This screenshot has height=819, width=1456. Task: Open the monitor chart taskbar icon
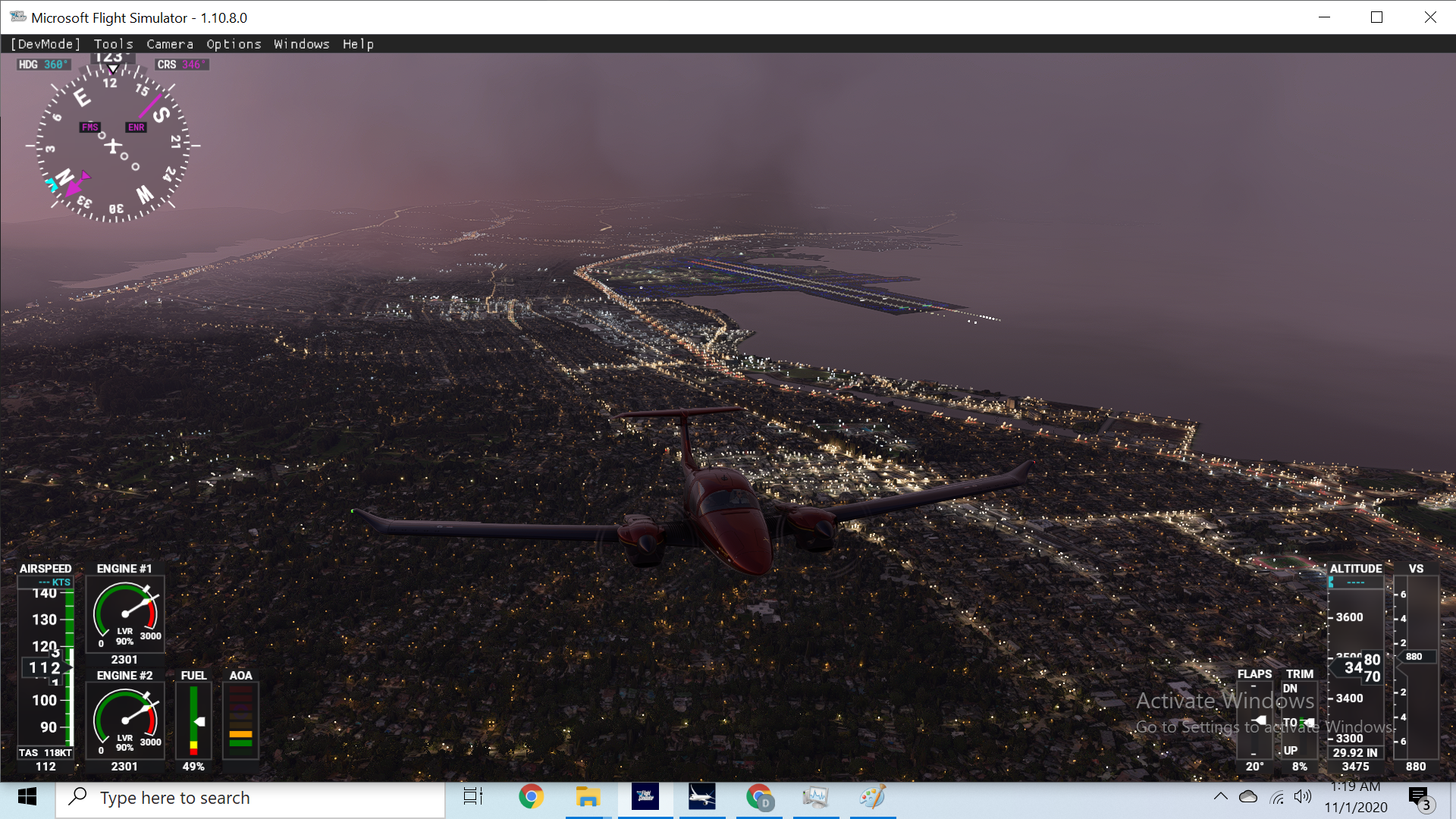pyautogui.click(x=816, y=798)
